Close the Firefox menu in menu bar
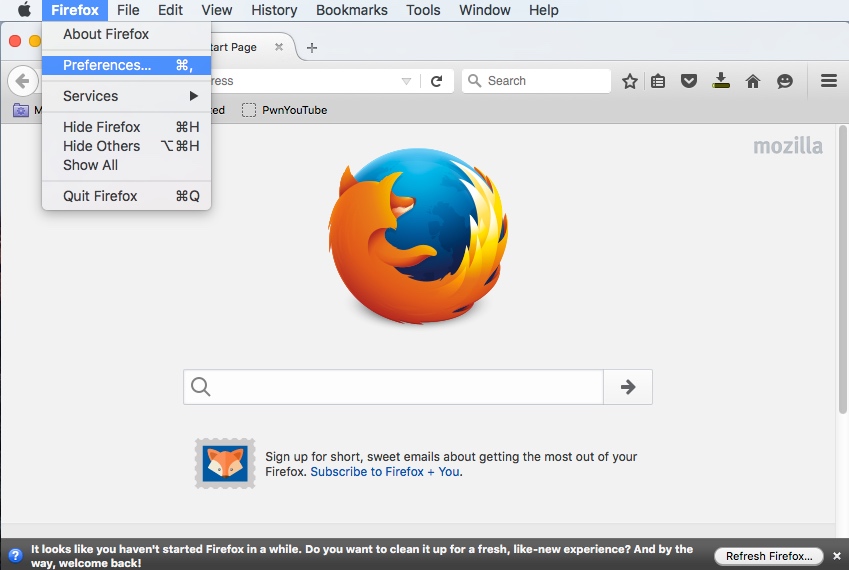Viewport: 849px width, 570px height. (75, 10)
